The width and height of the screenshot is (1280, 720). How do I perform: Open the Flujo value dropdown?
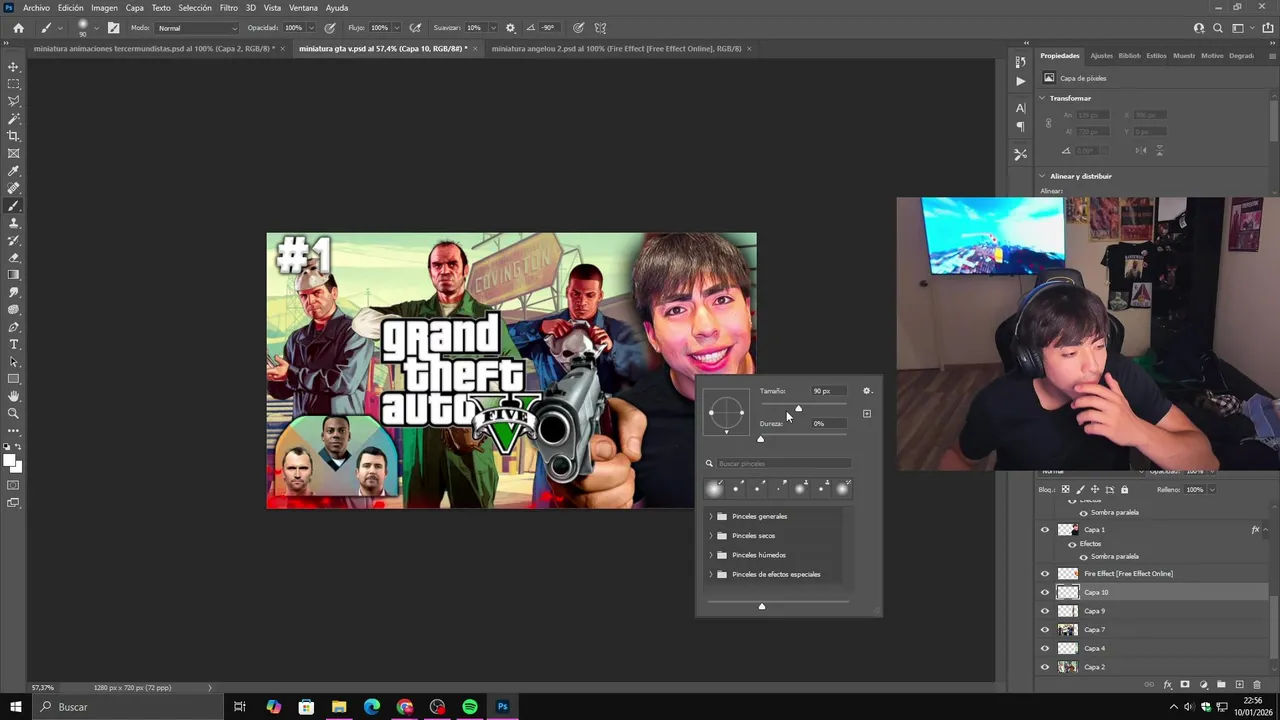click(397, 28)
